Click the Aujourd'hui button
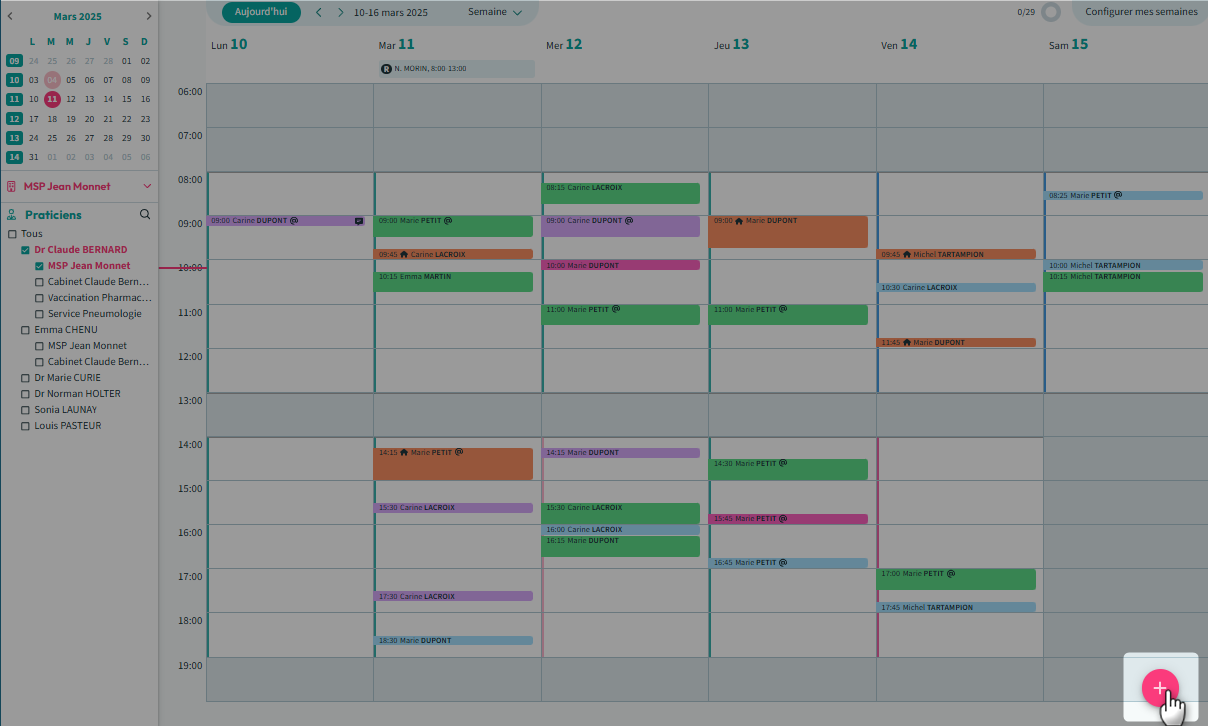Screen dimensions: 1208x726 coord(260,13)
